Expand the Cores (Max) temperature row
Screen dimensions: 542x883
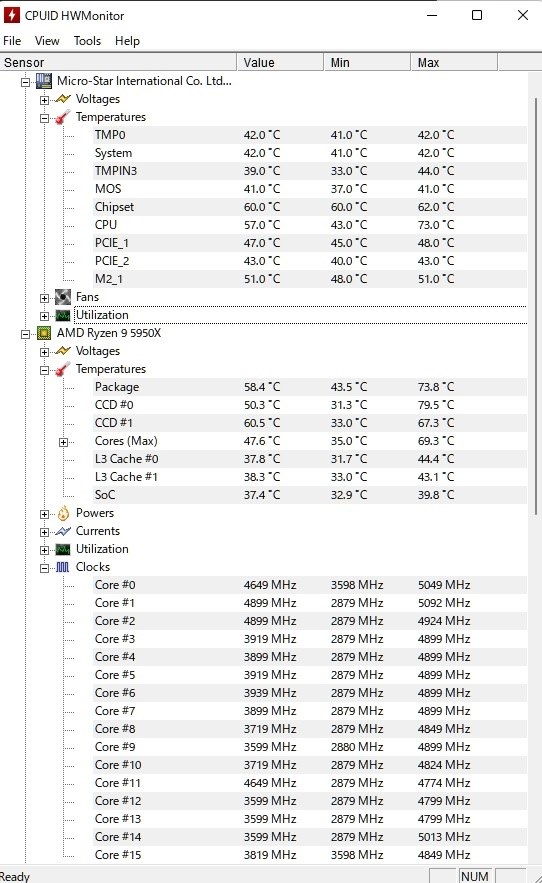(x=63, y=443)
